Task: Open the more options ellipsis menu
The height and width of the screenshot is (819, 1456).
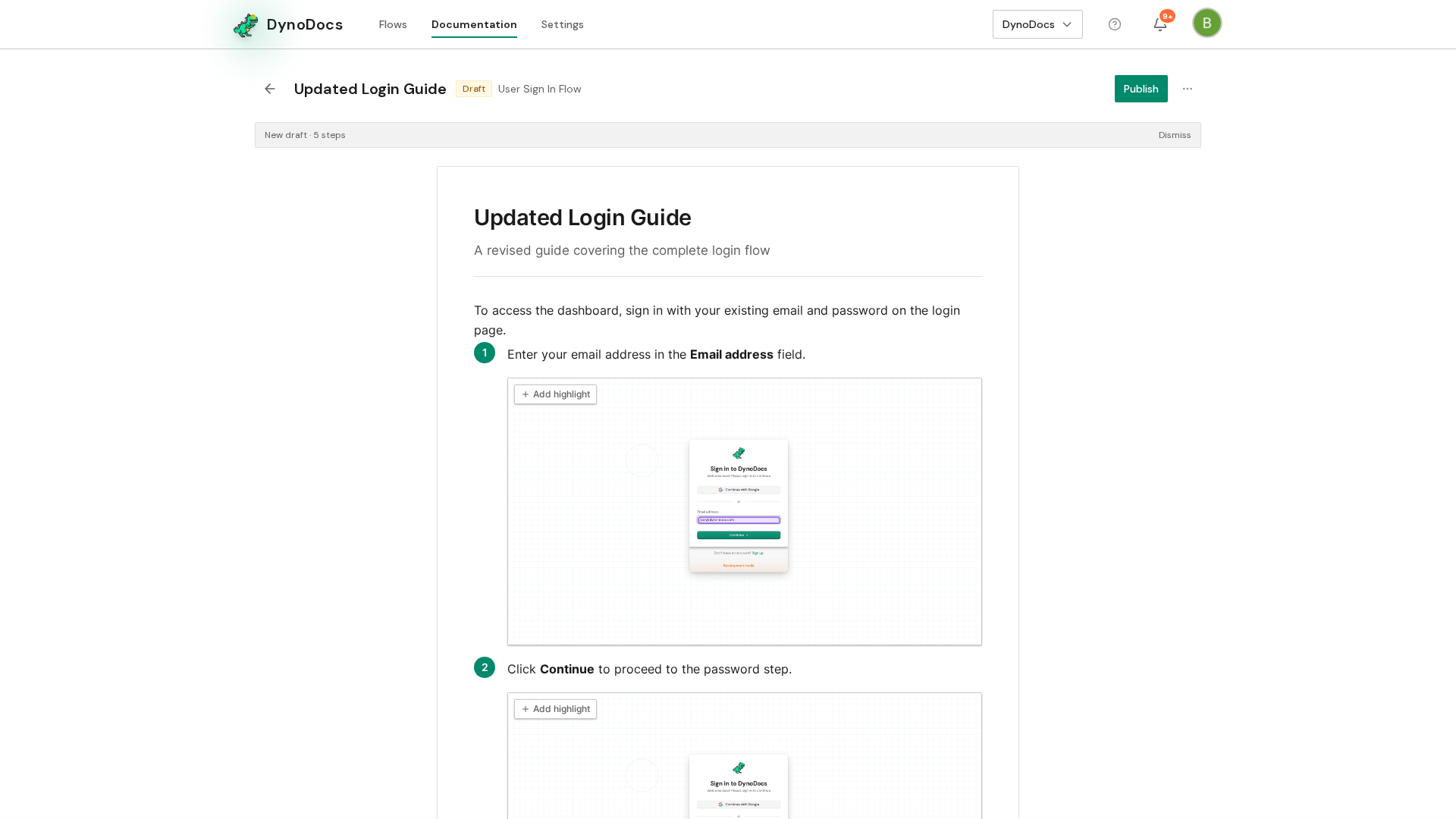Action: 1188,89
